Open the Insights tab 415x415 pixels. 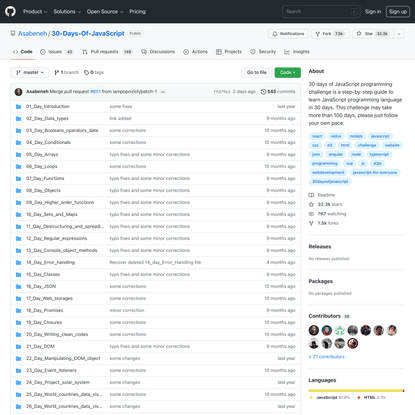pyautogui.click(x=297, y=52)
